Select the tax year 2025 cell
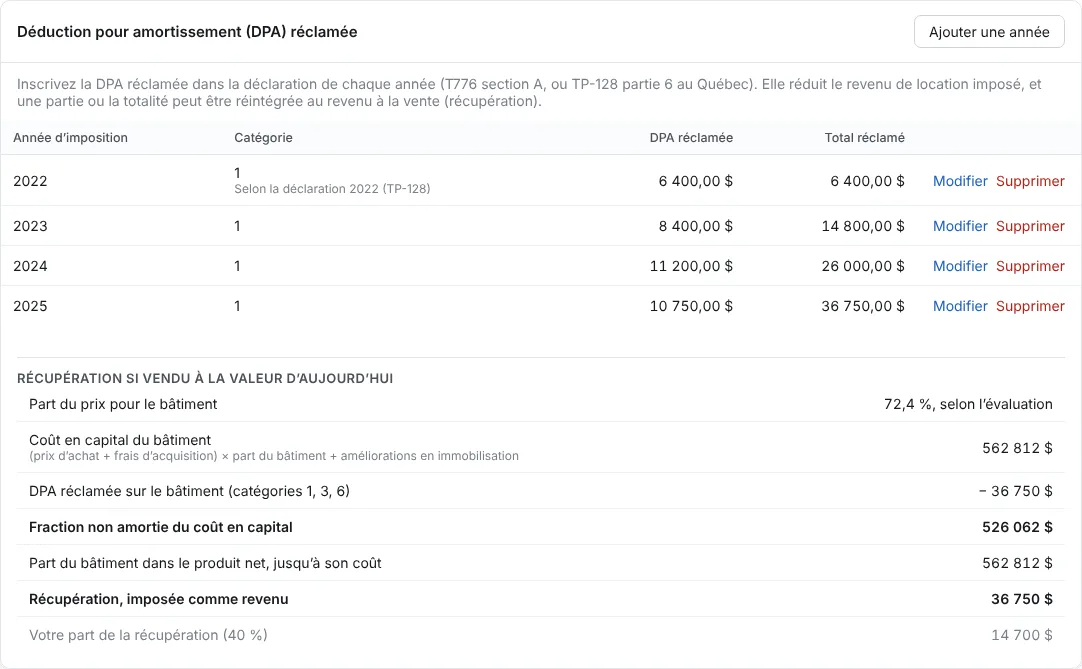Viewport: 1082px width, 669px height. pos(30,306)
